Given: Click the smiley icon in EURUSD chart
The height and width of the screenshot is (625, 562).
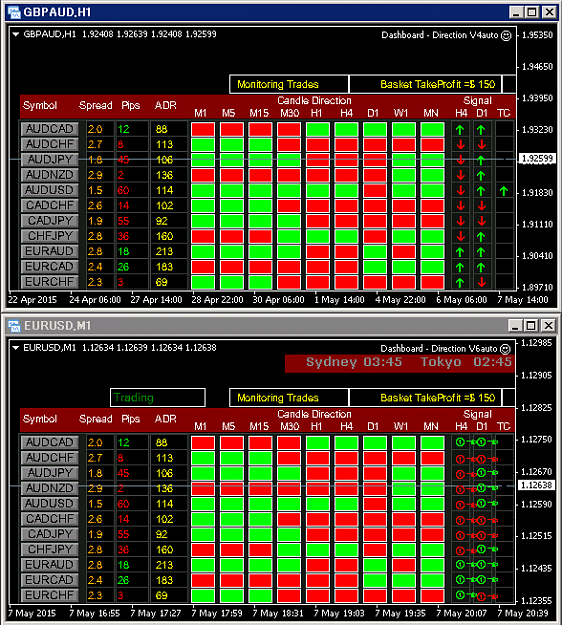Looking at the screenshot, I should pyautogui.click(x=505, y=349).
